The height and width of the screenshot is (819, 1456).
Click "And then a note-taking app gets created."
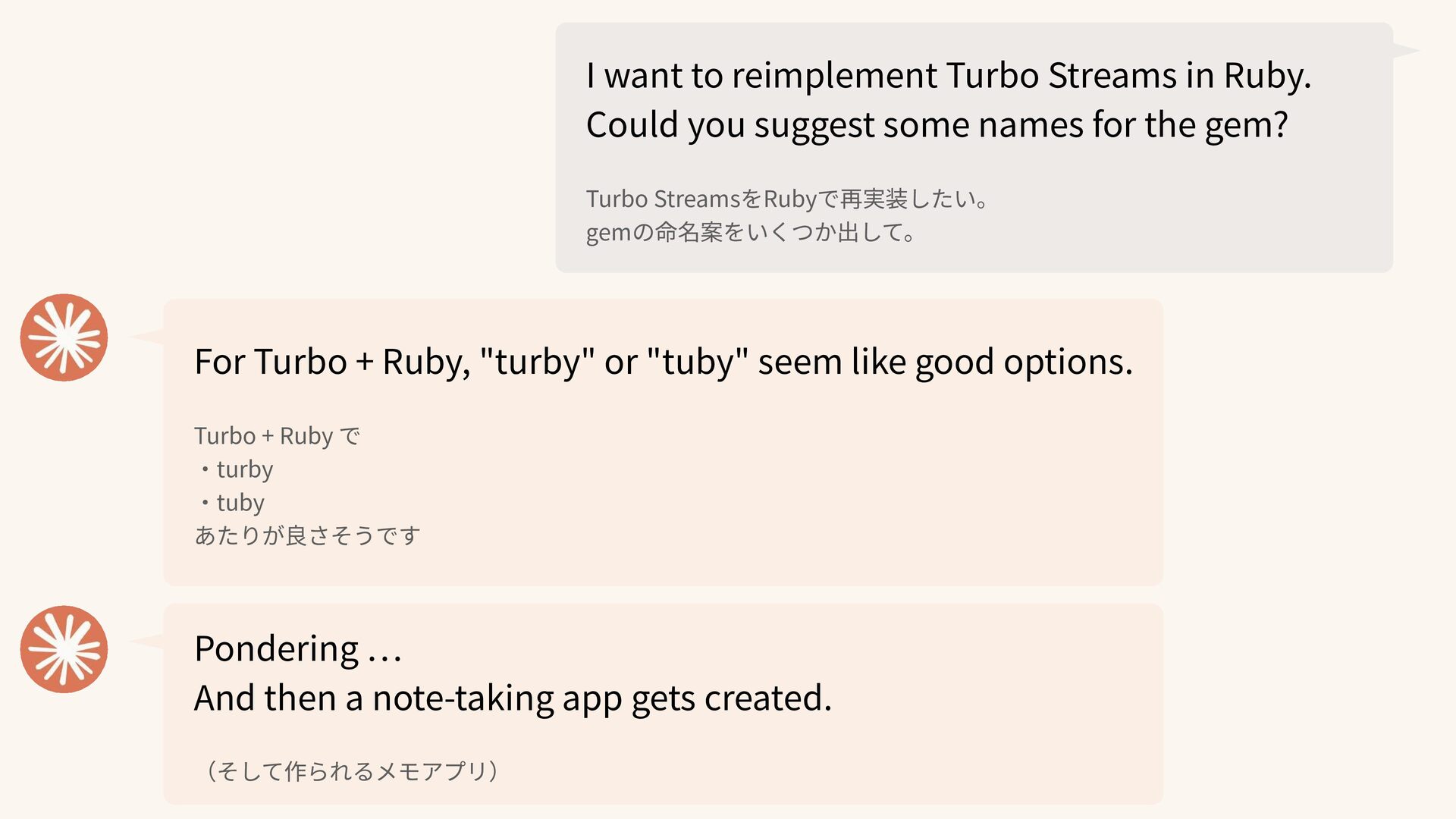[x=513, y=698]
